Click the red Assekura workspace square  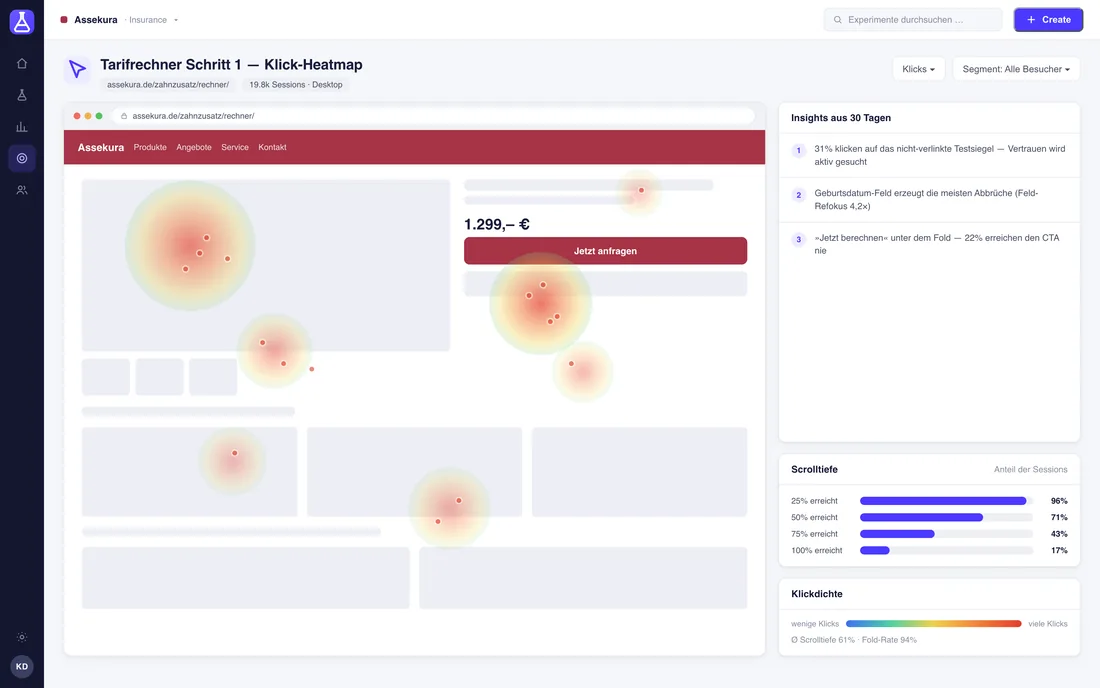(x=64, y=20)
